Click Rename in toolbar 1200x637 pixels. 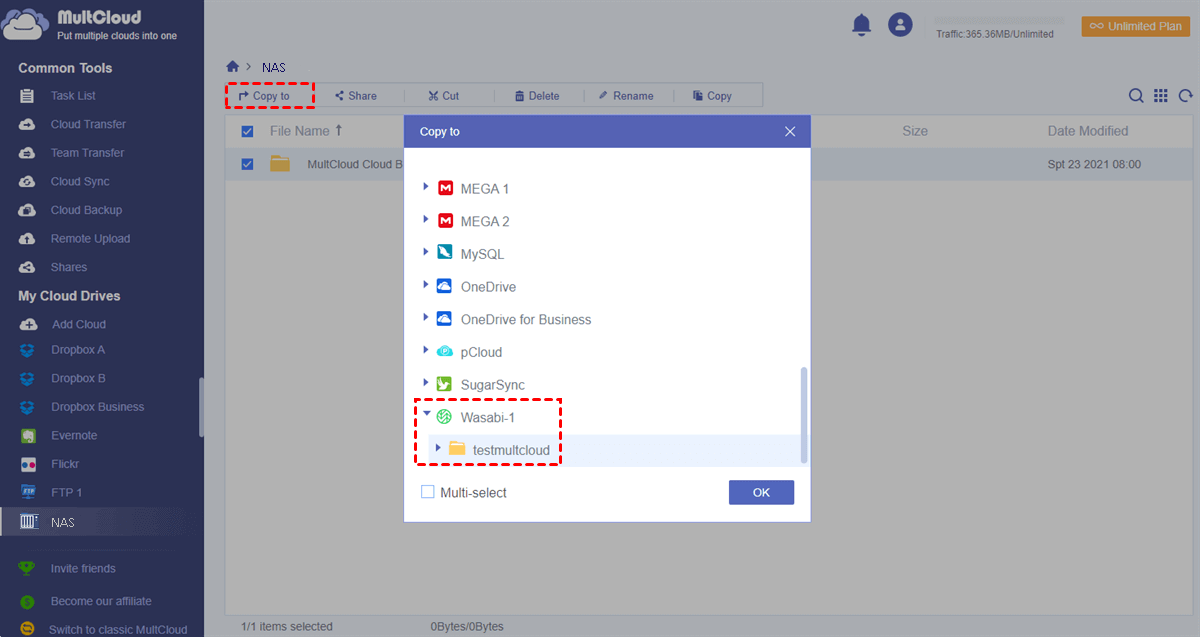626,96
